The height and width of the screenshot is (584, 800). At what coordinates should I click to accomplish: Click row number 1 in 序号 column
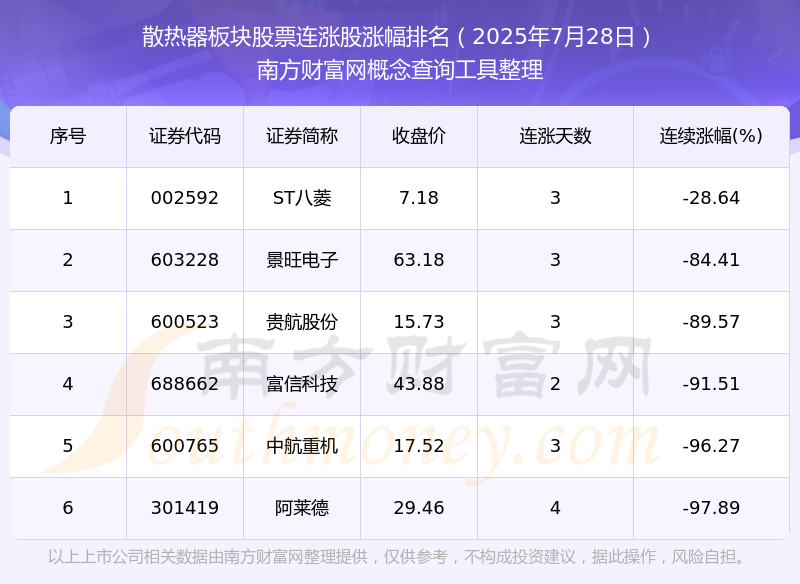click(68, 198)
